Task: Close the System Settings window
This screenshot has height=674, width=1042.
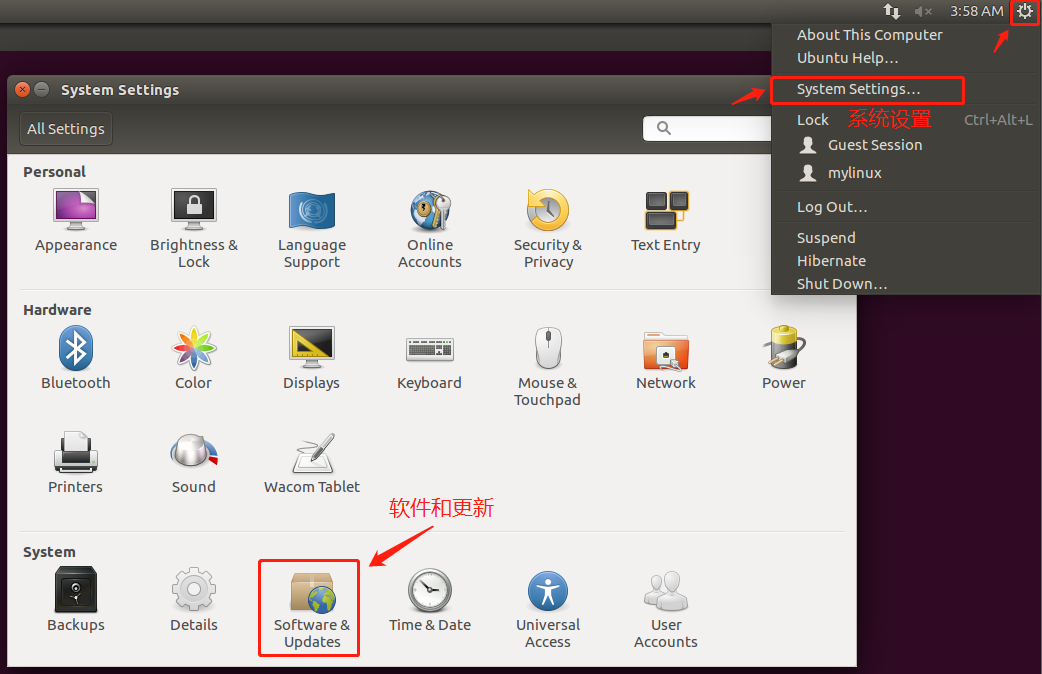Action: click(23, 90)
